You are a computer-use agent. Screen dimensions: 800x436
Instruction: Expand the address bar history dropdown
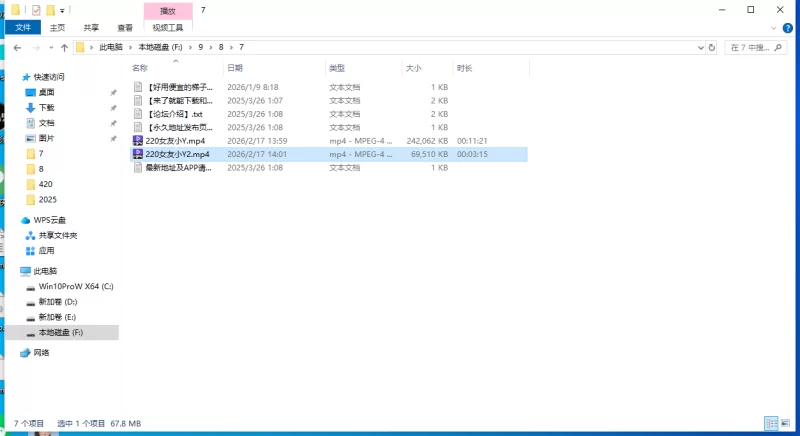(x=701, y=47)
